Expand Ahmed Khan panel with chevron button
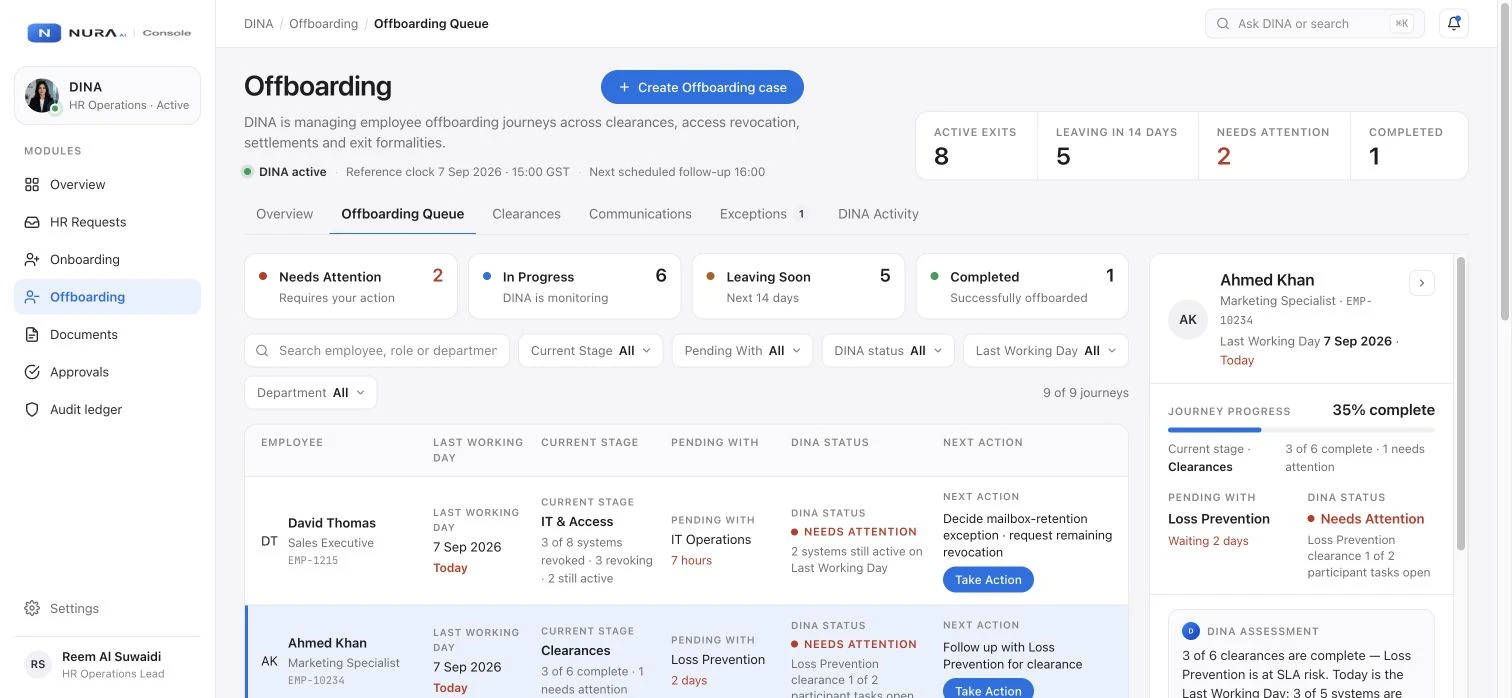 pos(1422,283)
